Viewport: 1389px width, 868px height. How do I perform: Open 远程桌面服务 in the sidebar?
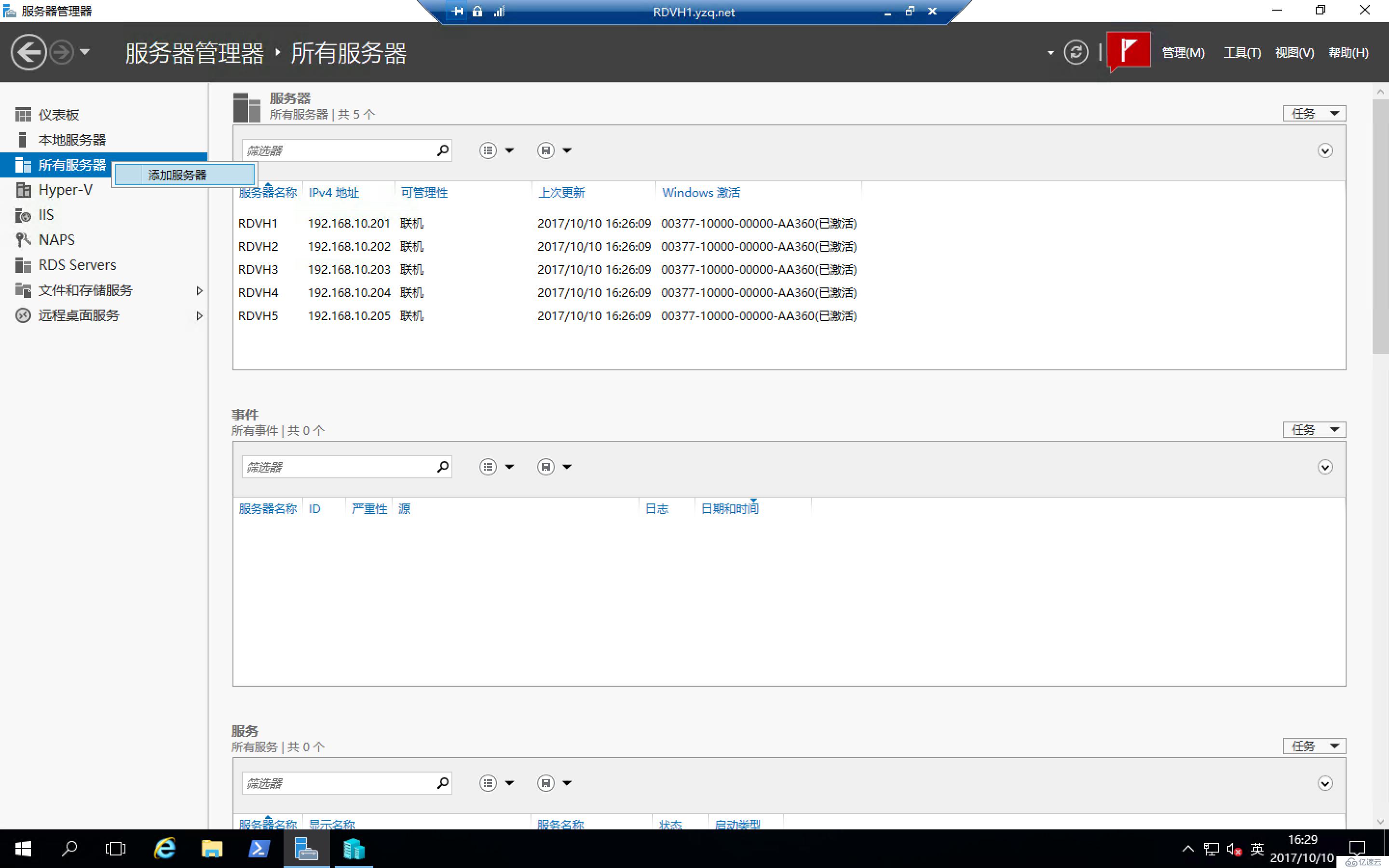tap(79, 315)
